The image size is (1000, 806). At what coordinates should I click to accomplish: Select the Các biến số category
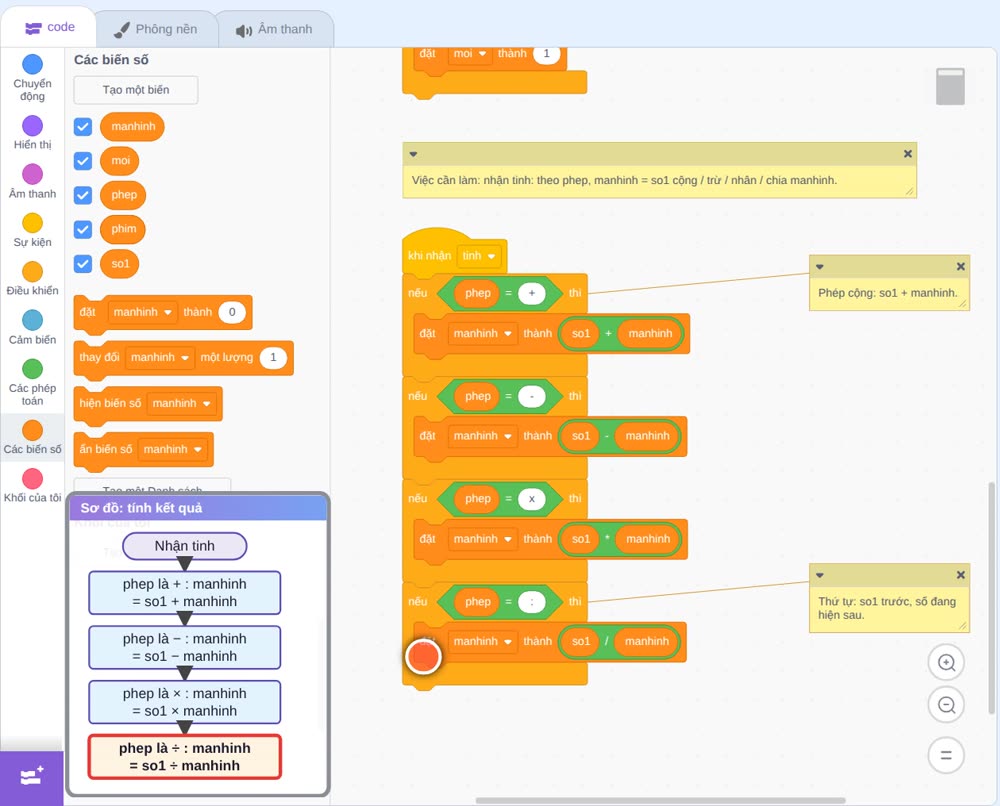click(32, 437)
